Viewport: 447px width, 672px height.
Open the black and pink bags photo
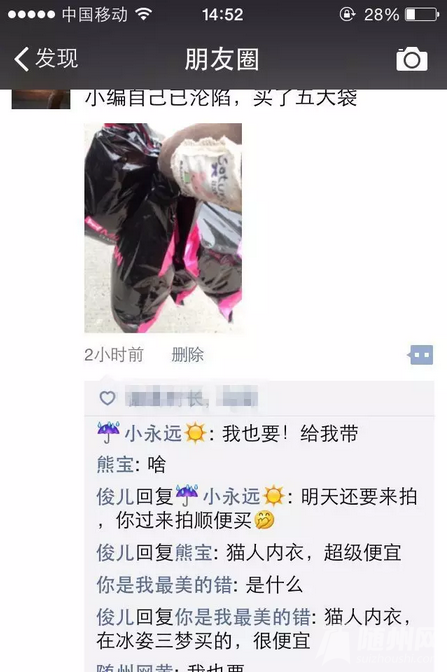163,228
